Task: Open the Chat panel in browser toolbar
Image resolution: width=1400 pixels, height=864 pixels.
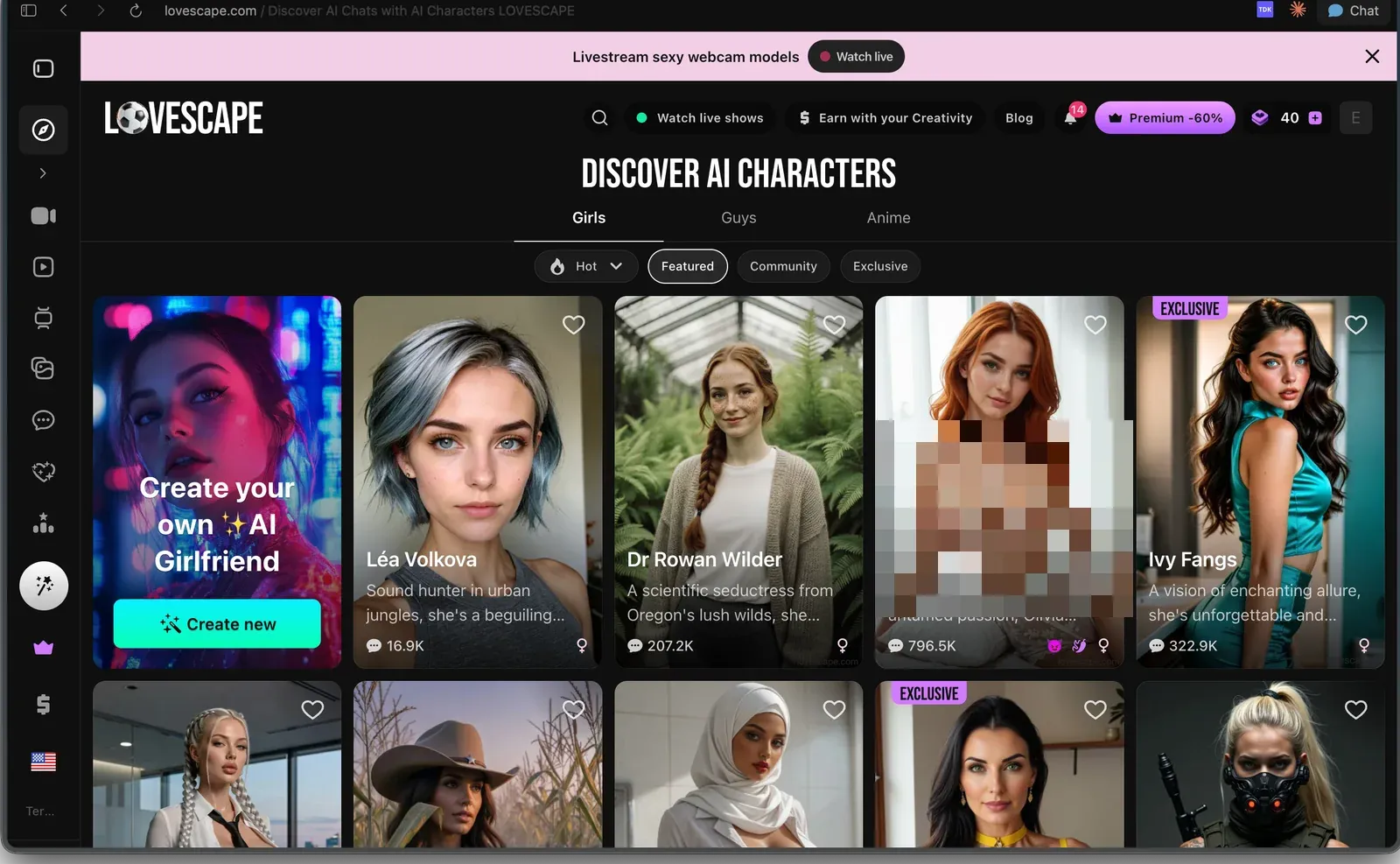Action: coord(1353,11)
